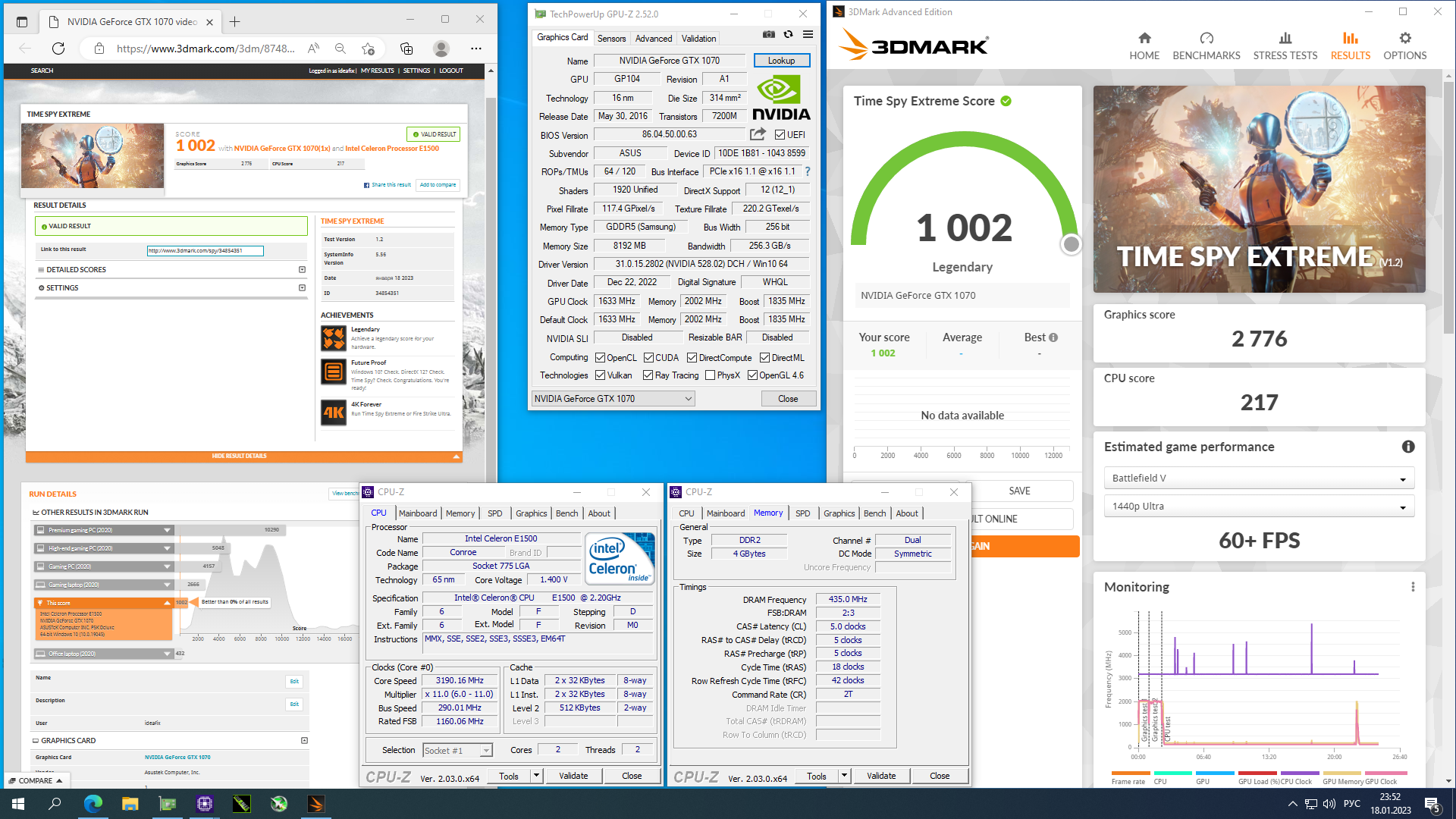
Task: Open 3DMark HOME section
Action: click(1144, 46)
